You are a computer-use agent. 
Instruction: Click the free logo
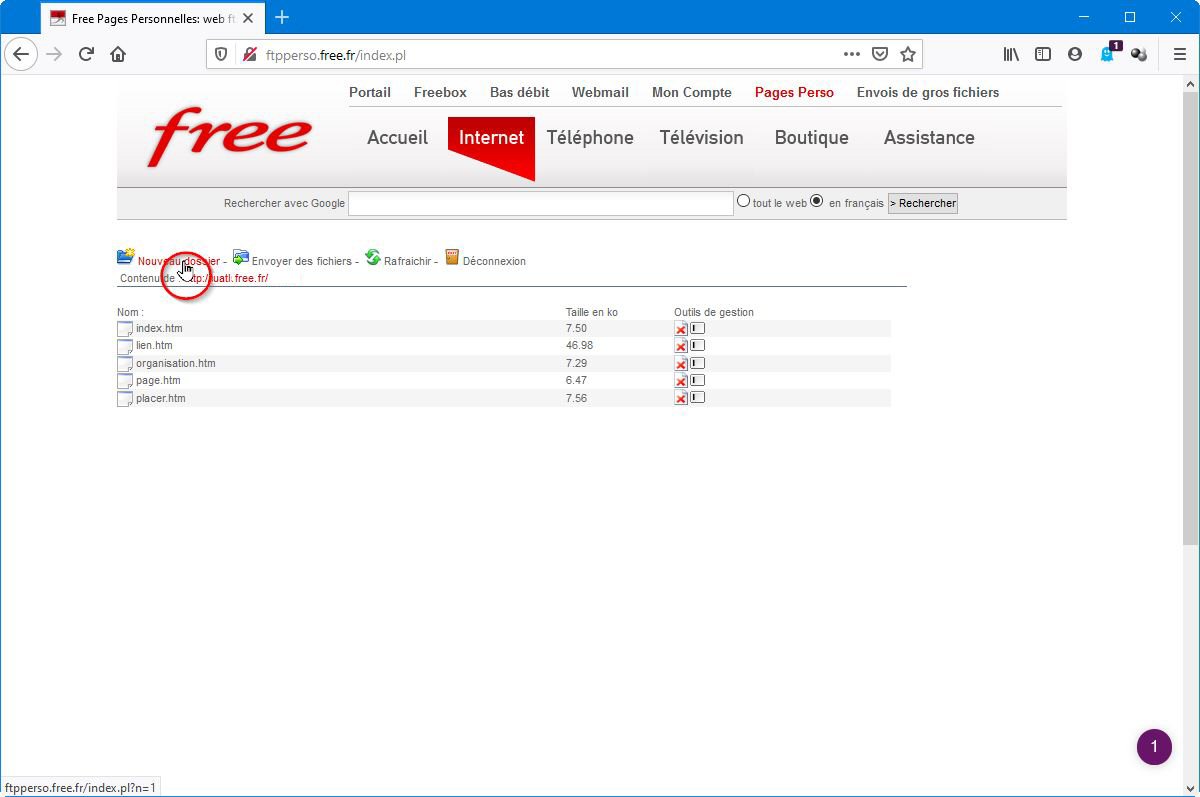[229, 138]
